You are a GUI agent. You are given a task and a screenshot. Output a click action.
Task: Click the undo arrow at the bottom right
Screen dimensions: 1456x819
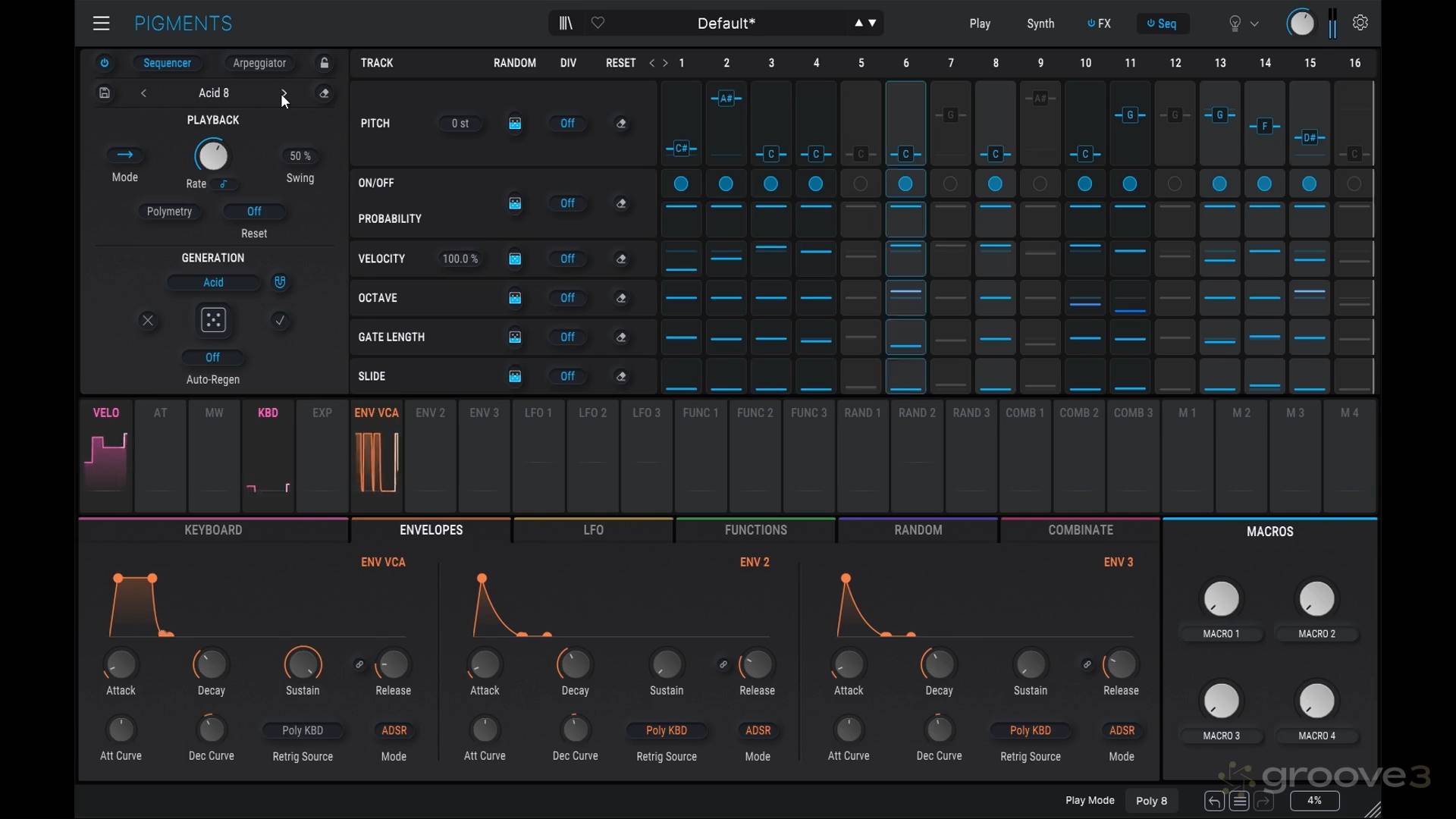[1213, 801]
